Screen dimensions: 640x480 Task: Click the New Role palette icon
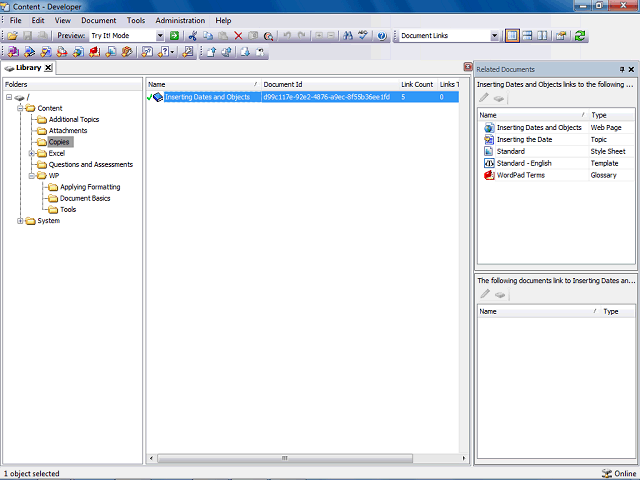(127, 52)
